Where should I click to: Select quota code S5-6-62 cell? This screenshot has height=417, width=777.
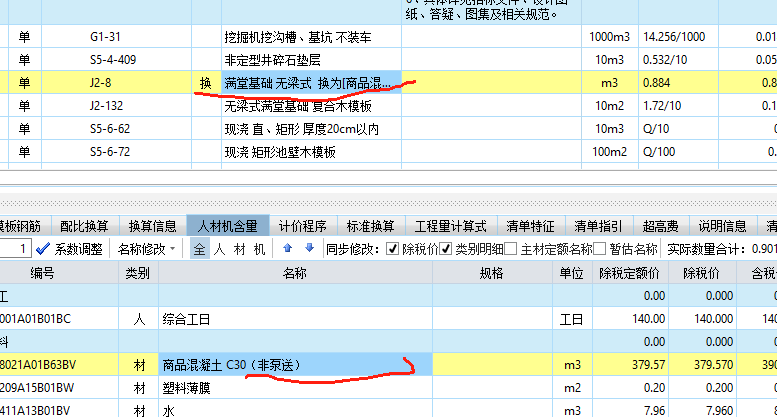pyautogui.click(x=116, y=129)
